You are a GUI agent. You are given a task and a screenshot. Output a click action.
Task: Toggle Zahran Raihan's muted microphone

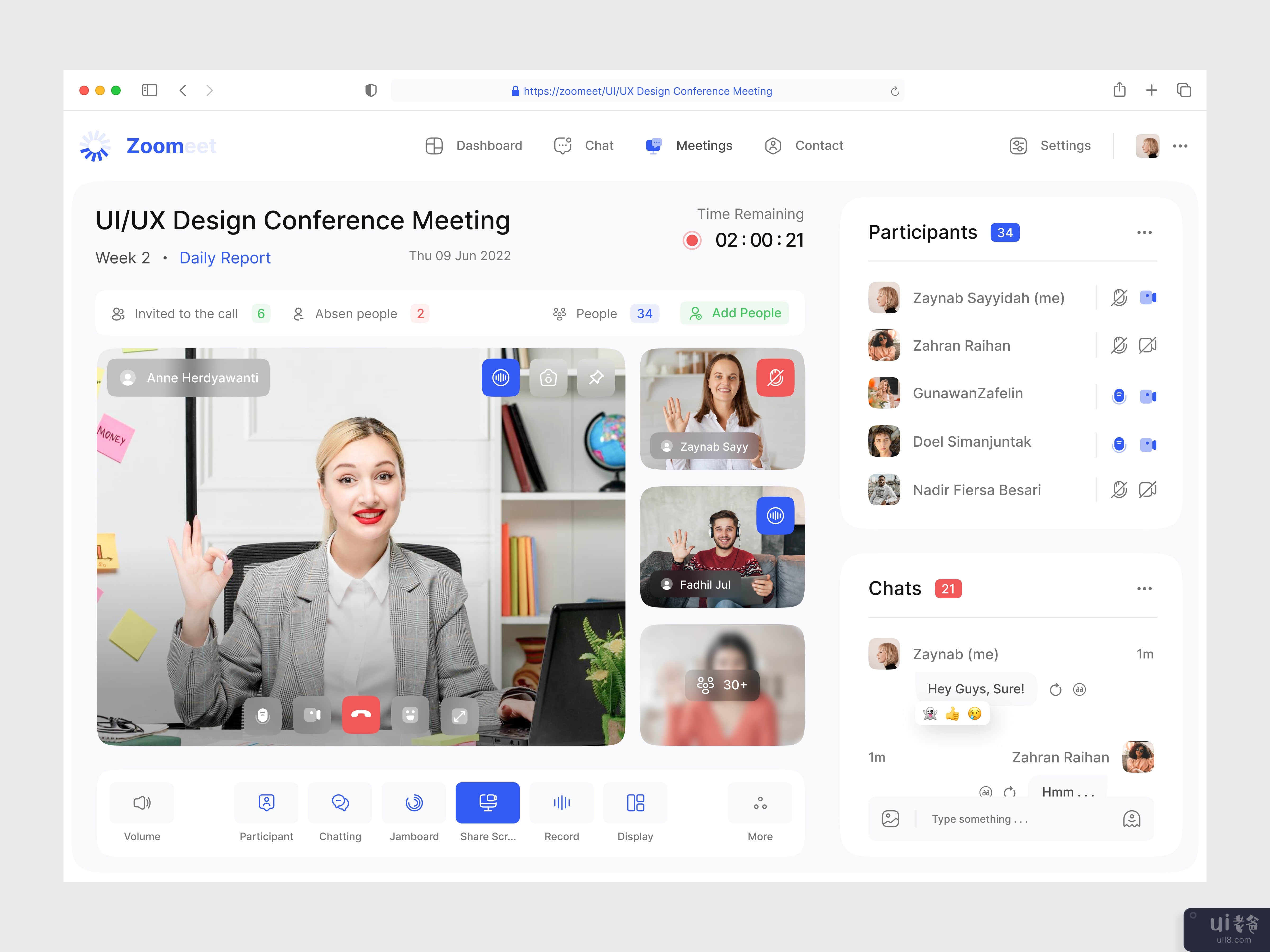click(x=1119, y=345)
